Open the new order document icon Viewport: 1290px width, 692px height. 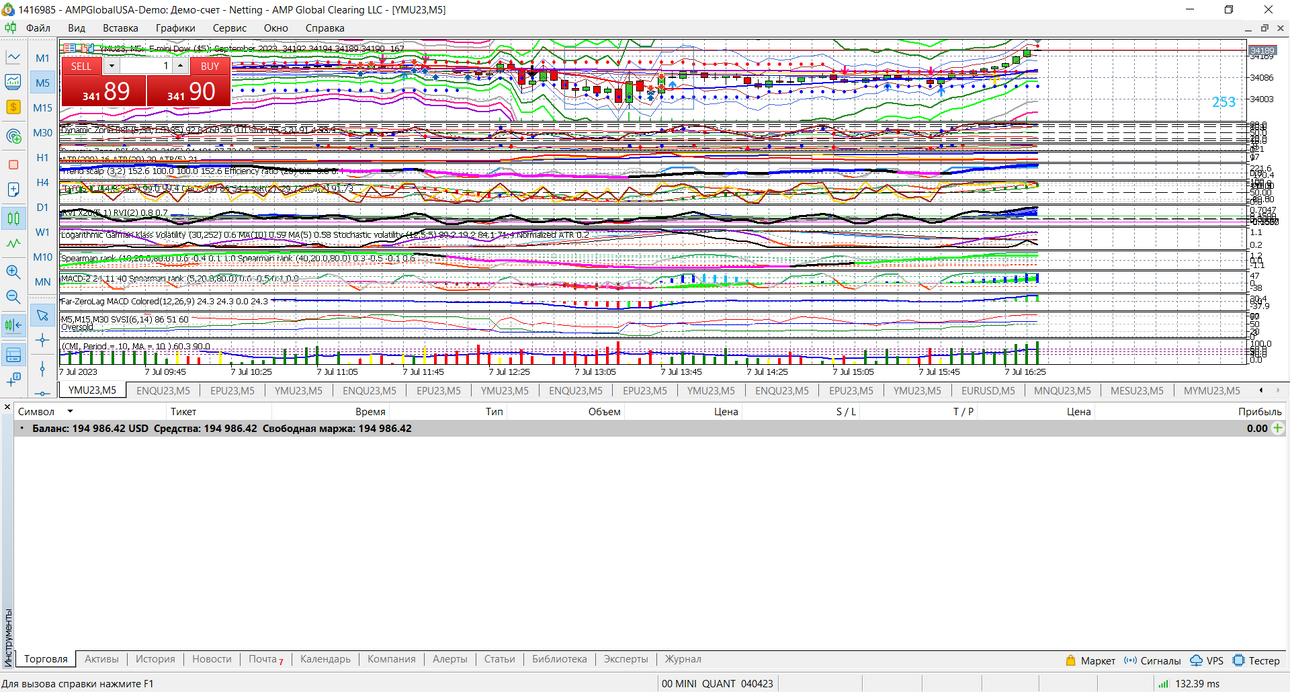pyautogui.click(x=13, y=189)
